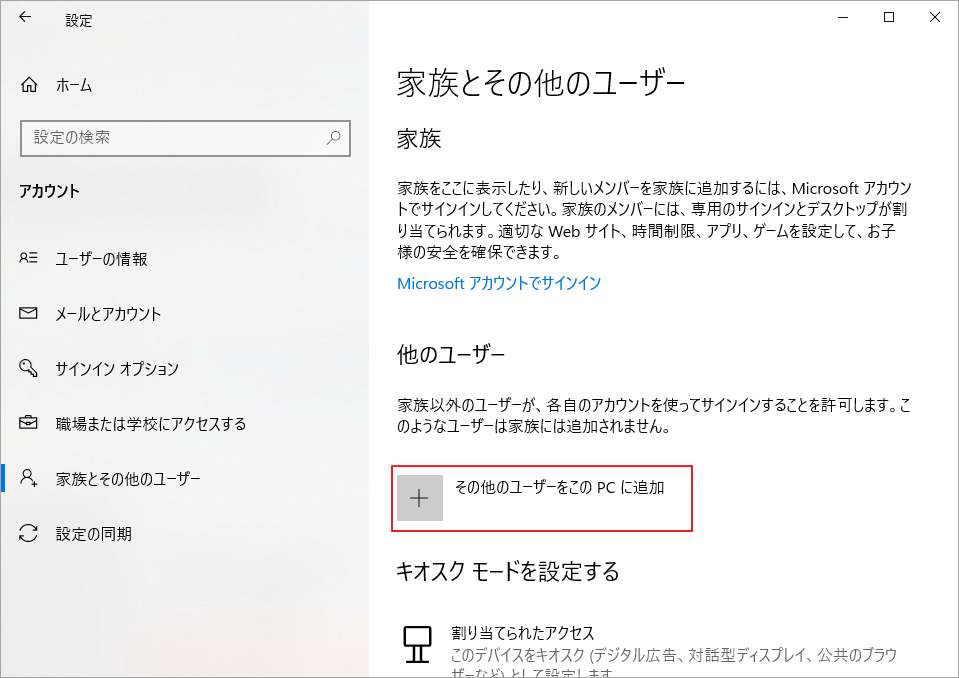Screen dimensions: 959x678
Task: Click the magnifier icon in the search box
Action: point(333,138)
